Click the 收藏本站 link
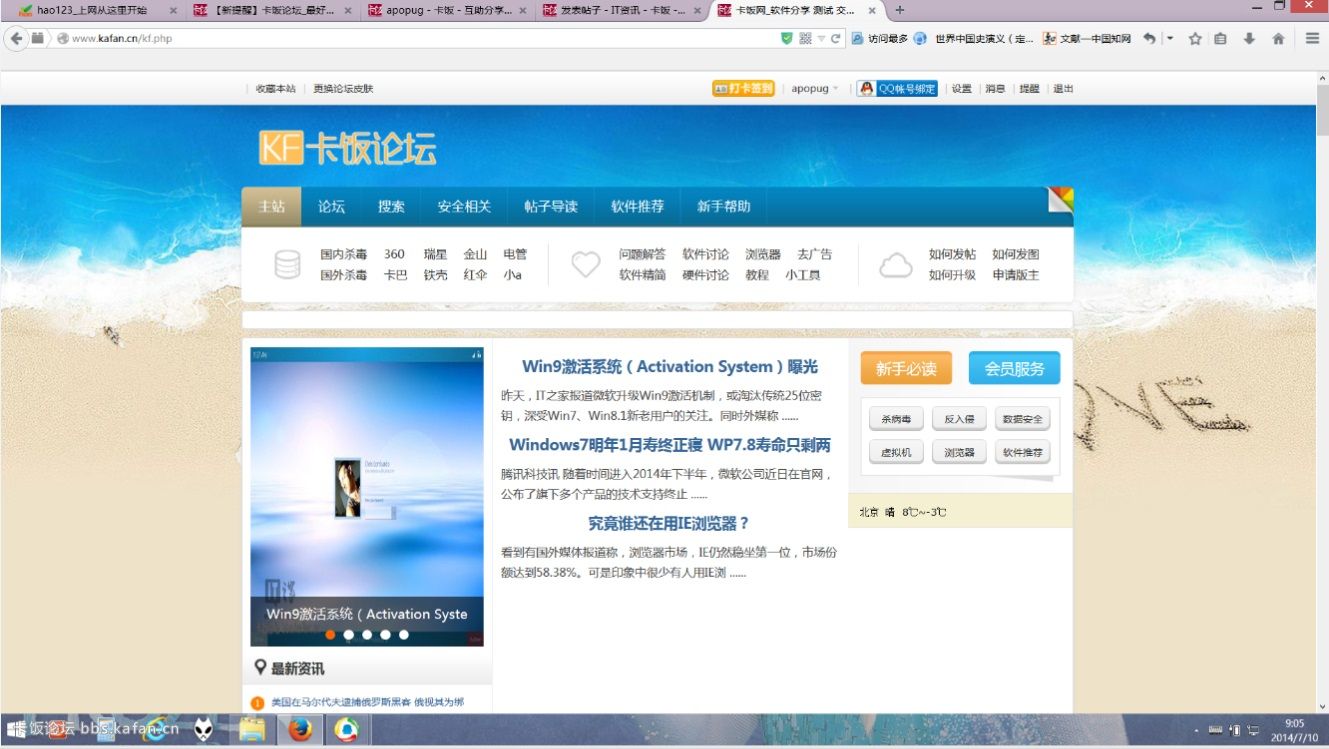Screen dimensions: 1329x749 (275, 89)
